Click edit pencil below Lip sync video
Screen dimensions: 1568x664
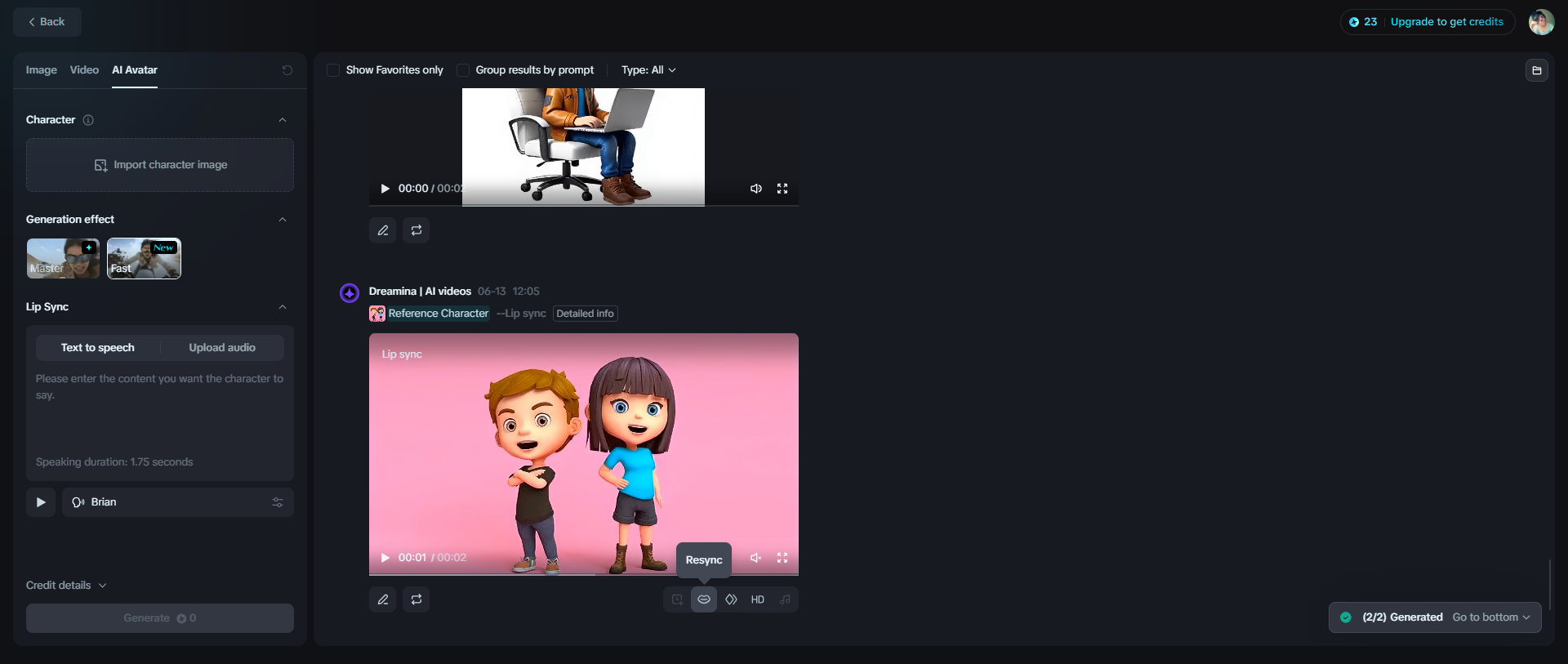pos(383,599)
